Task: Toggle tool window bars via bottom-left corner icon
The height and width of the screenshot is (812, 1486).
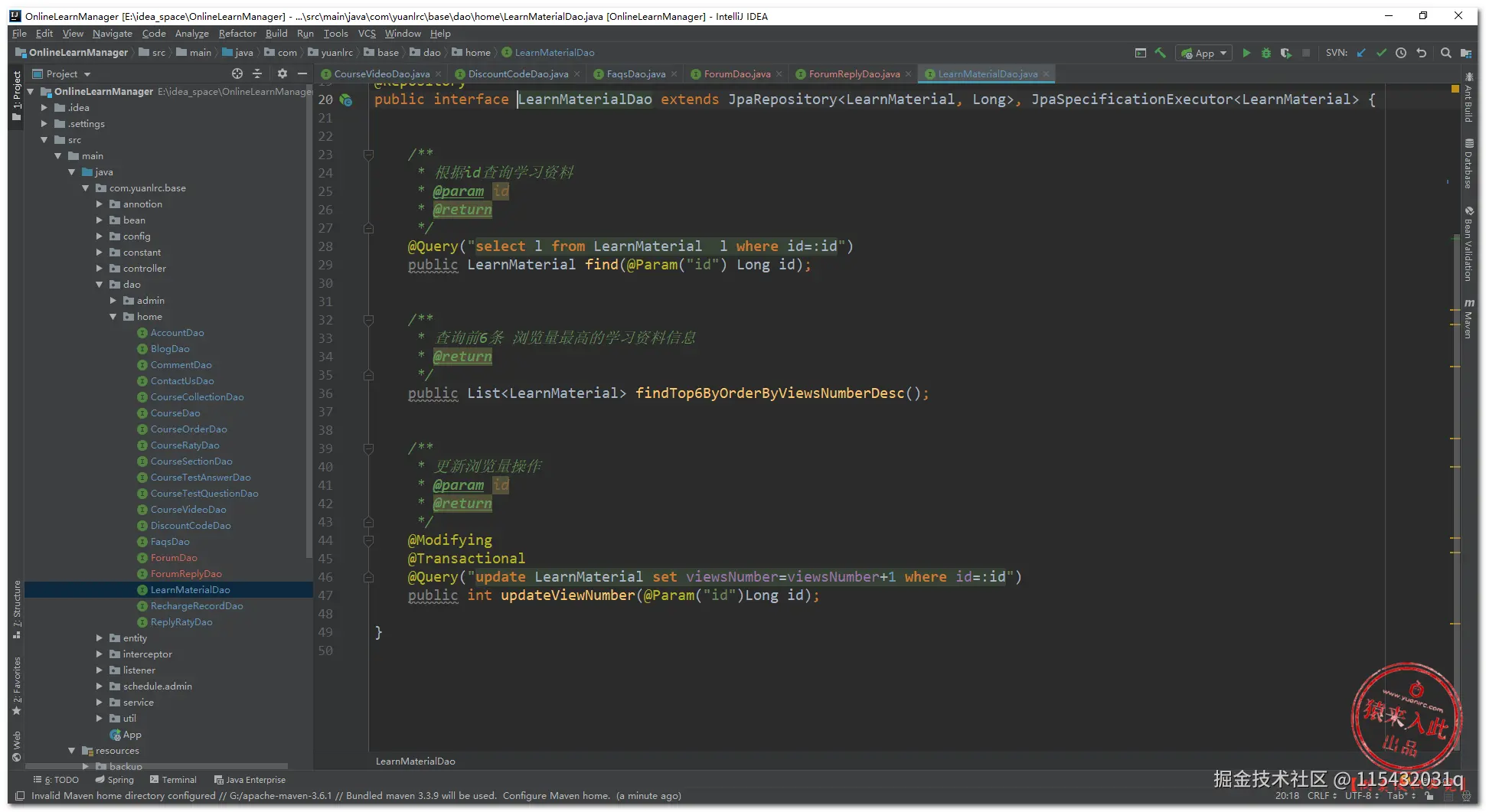Action: tap(20, 796)
